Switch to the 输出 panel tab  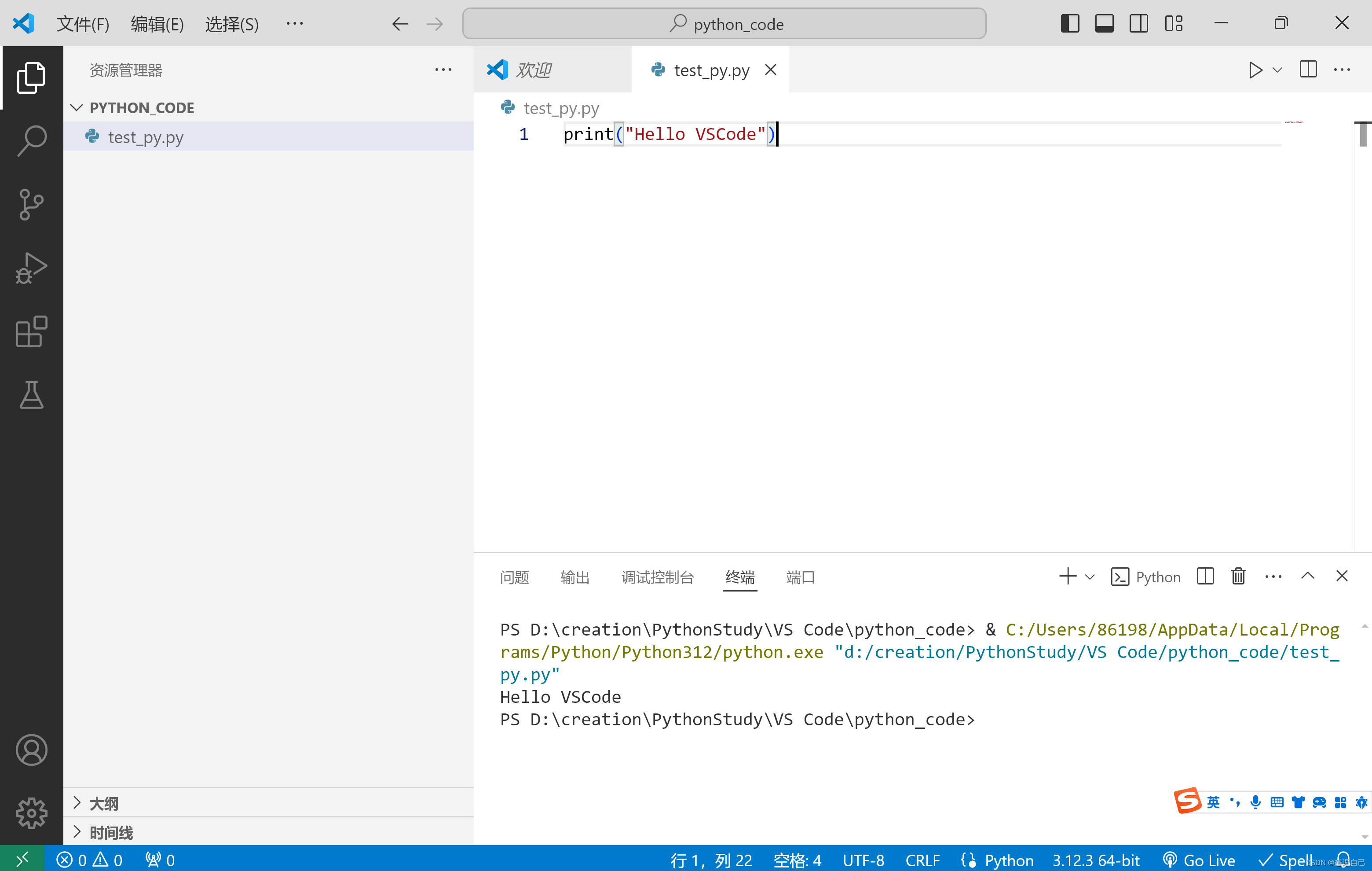click(x=574, y=577)
